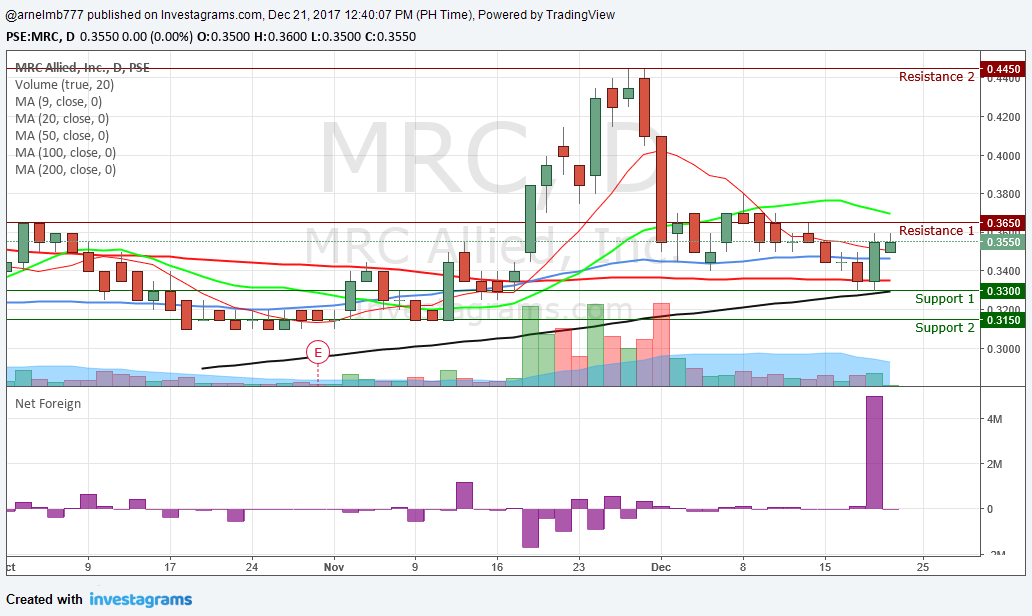Select the 'Support 1' line text

point(944,299)
